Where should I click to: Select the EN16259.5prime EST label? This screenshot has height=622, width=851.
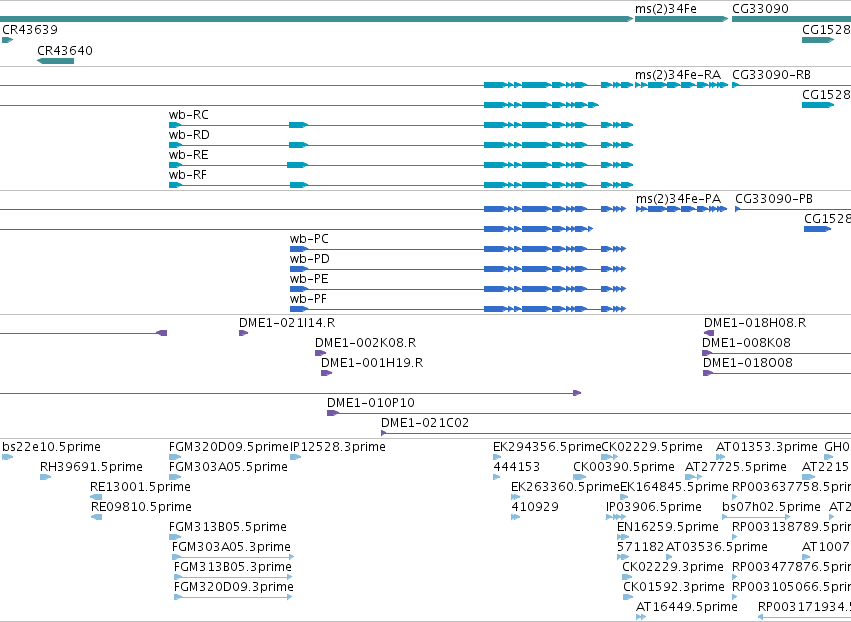tap(668, 528)
